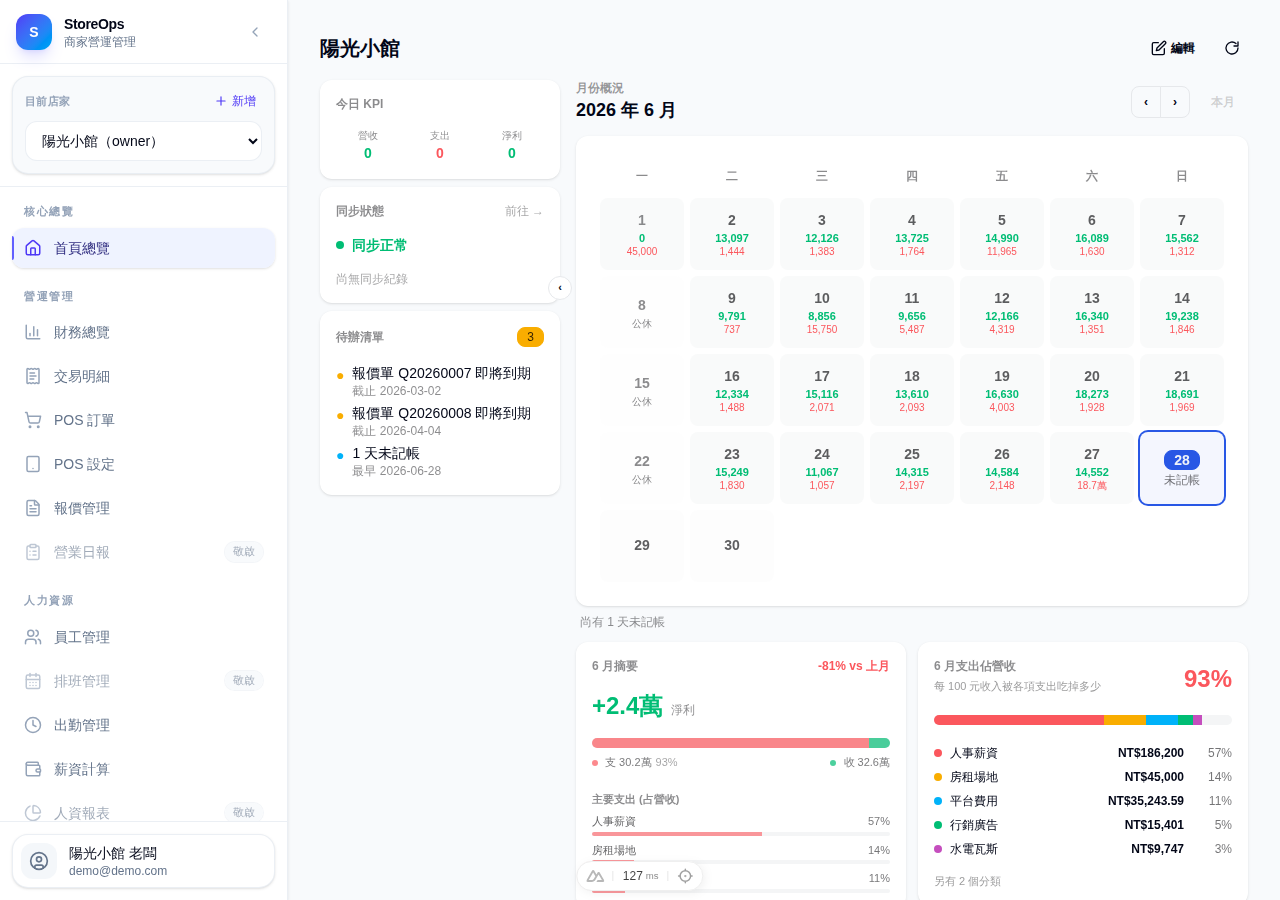The image size is (1280, 900).
Task: Click the orange badge 3 in 待辦清單
Action: [x=530, y=337]
